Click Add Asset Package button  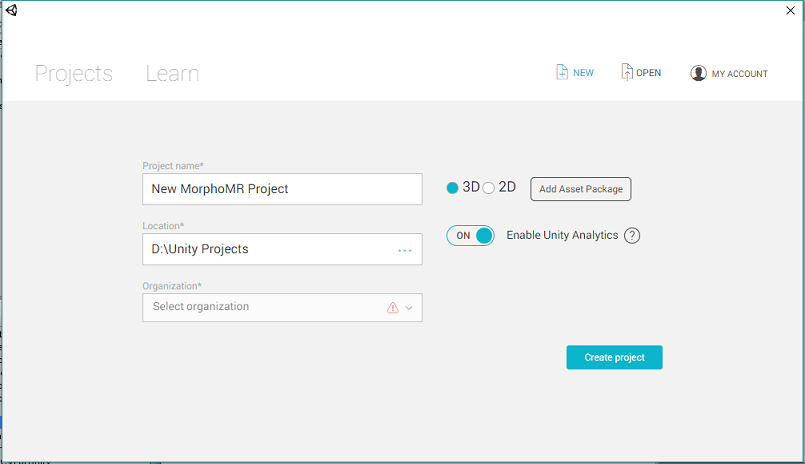click(581, 189)
